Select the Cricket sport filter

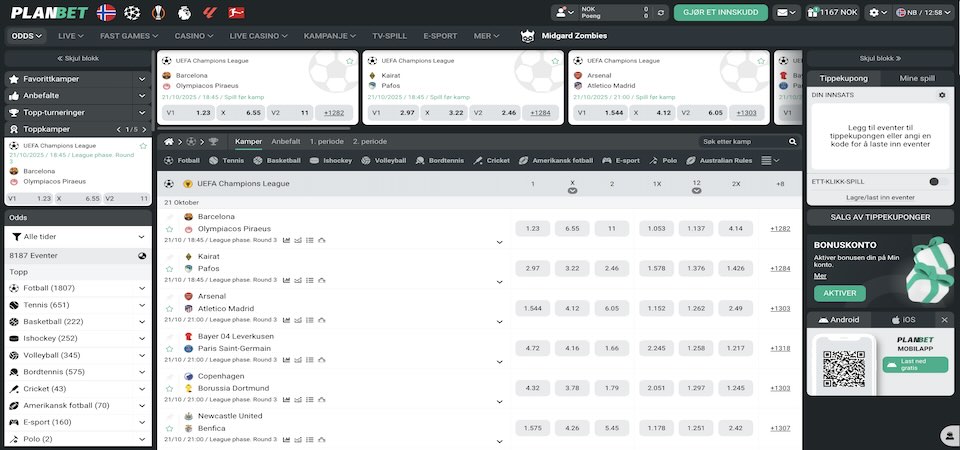coord(492,160)
